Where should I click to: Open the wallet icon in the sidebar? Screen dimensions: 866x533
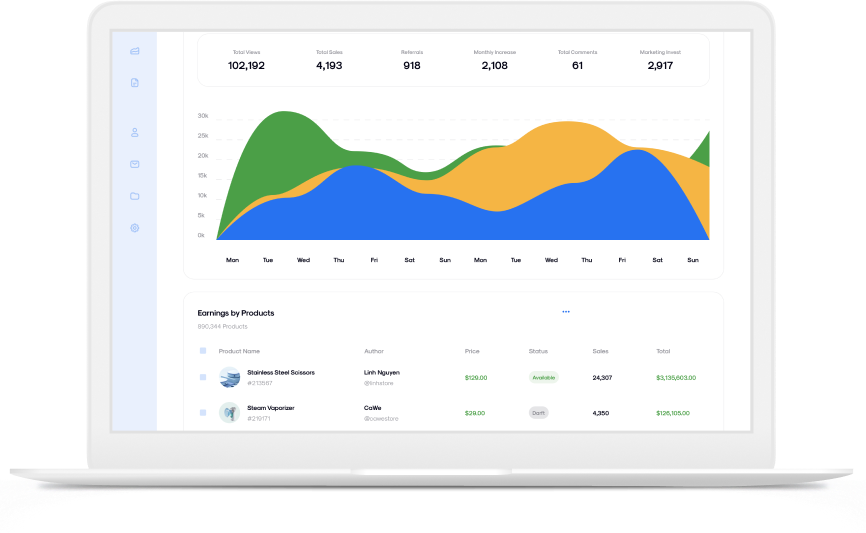pos(135,51)
